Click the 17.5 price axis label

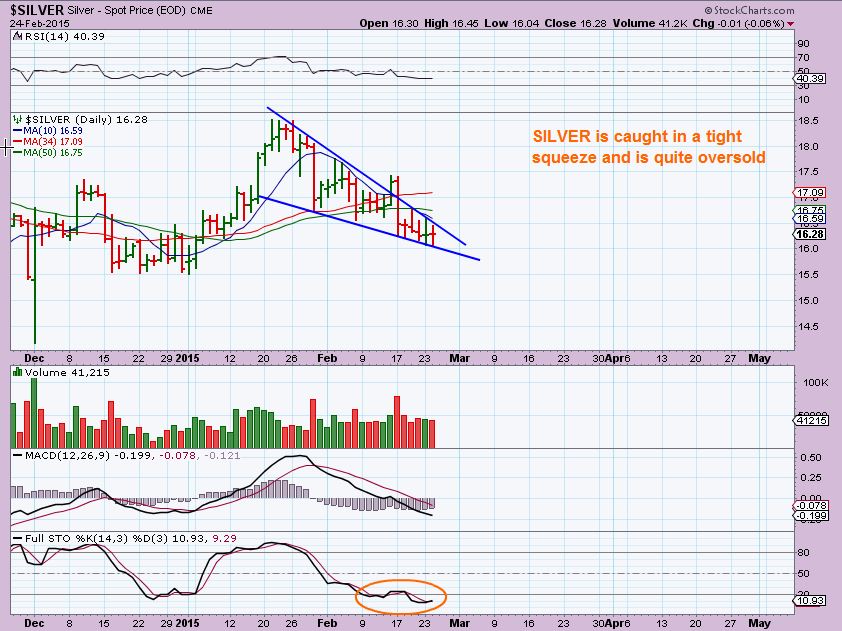pos(808,172)
